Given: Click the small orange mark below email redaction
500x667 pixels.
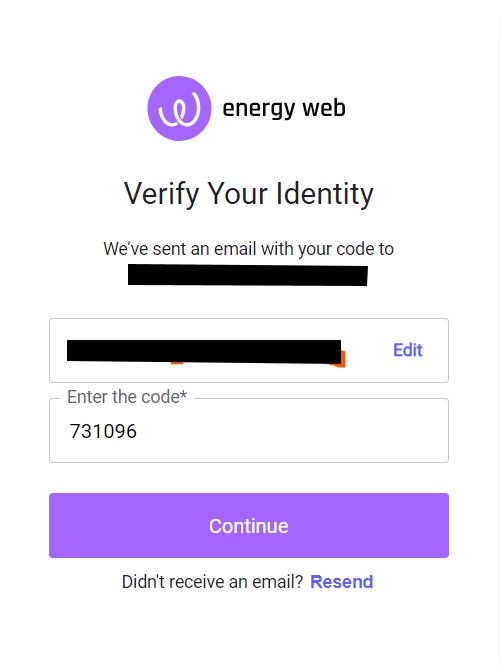Looking at the screenshot, I should click(x=177, y=362).
